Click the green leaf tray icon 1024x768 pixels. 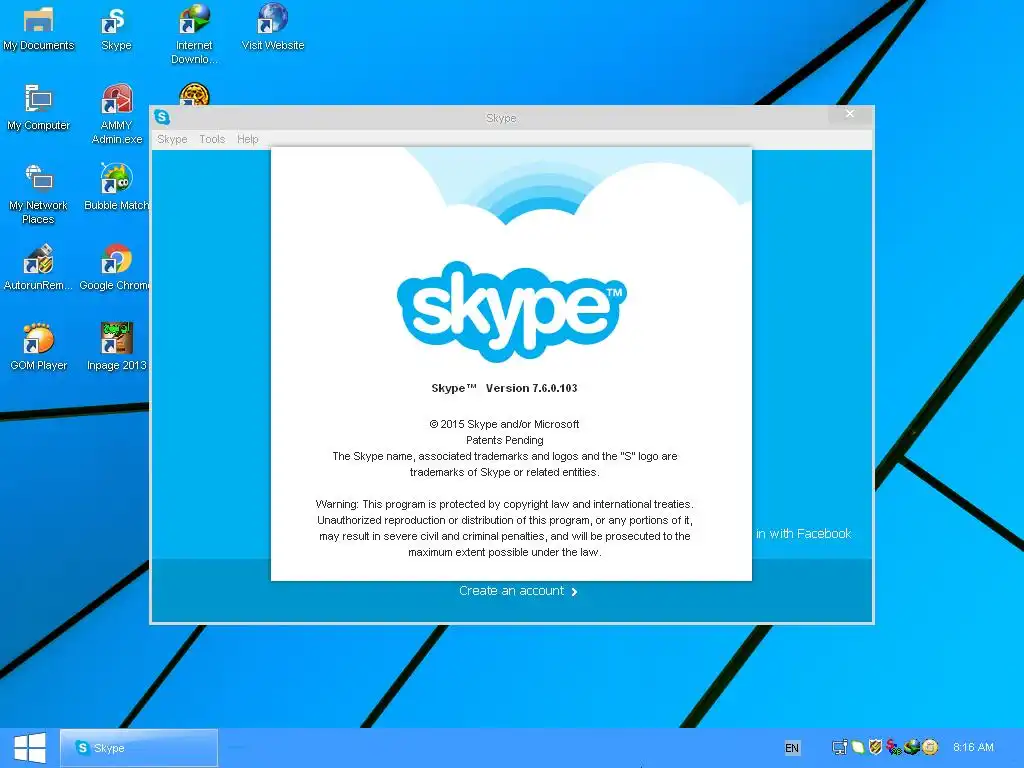click(x=858, y=747)
